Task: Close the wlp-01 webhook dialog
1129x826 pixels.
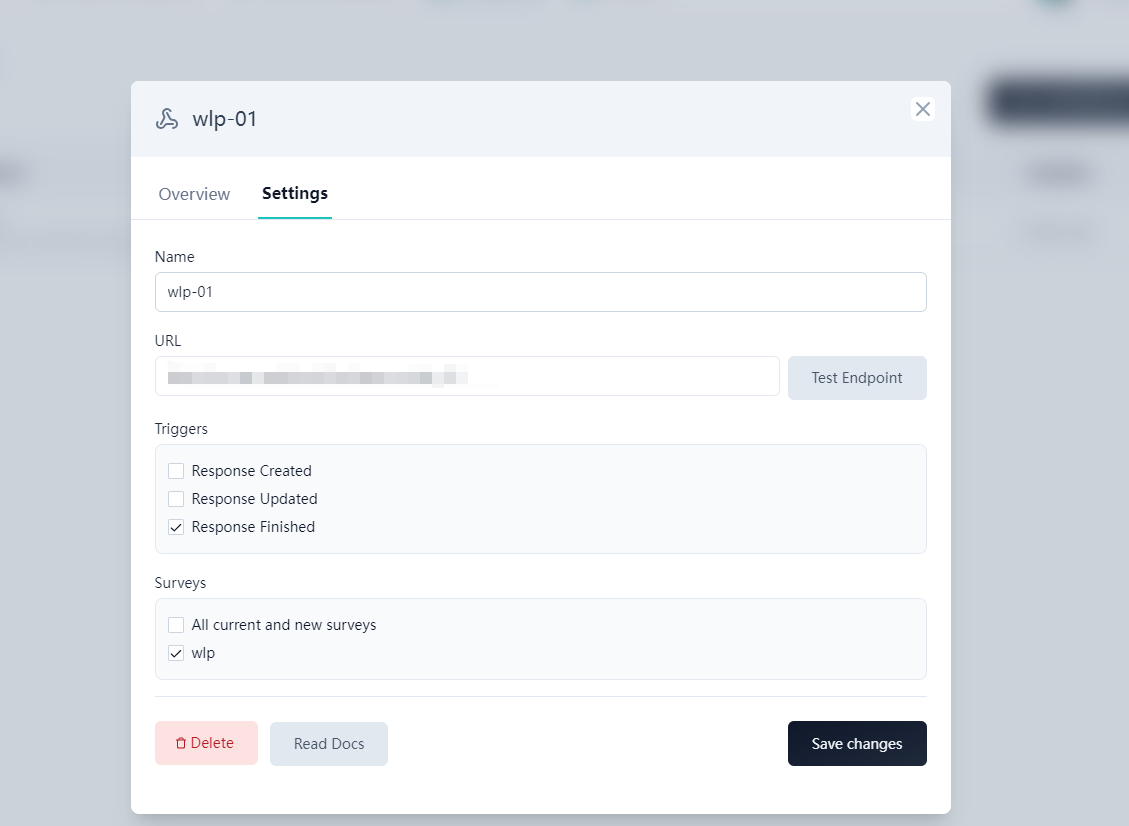Action: (x=923, y=109)
